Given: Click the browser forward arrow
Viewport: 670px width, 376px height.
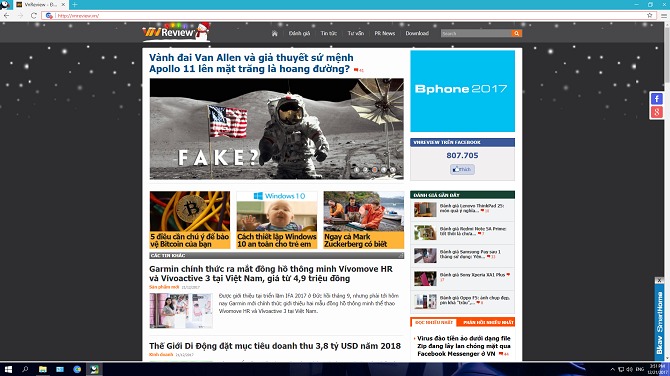Looking at the screenshot, I should pyautogui.click(x=20, y=15).
